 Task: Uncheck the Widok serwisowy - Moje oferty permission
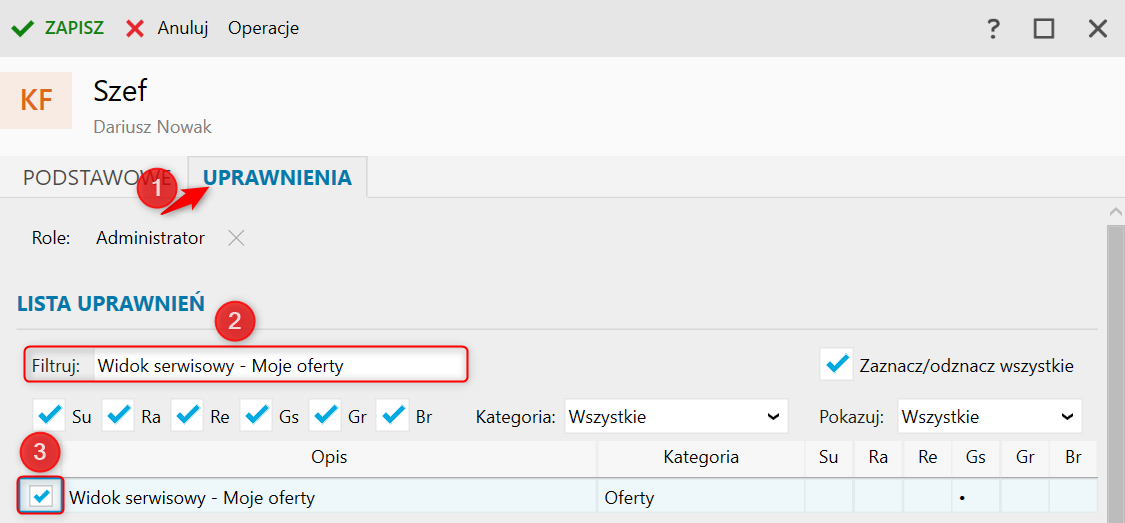(x=42, y=495)
